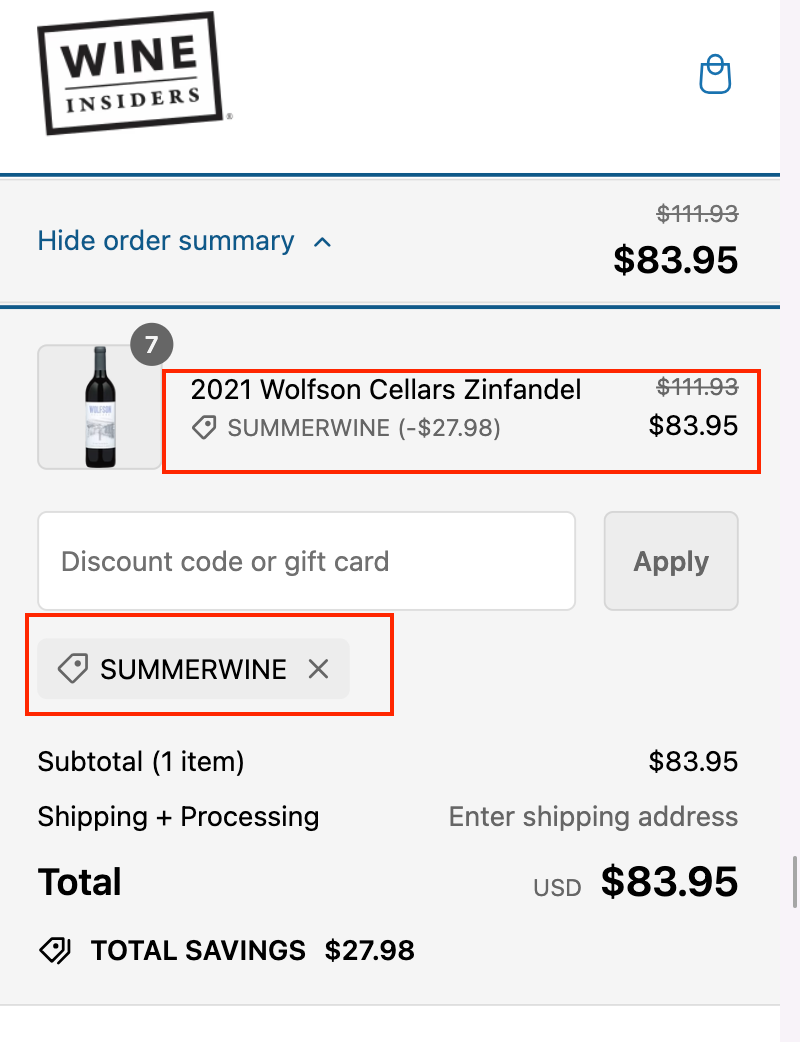Click the page scrollbar thumb
Image resolution: width=800 pixels, height=1042 pixels.
(x=794, y=880)
